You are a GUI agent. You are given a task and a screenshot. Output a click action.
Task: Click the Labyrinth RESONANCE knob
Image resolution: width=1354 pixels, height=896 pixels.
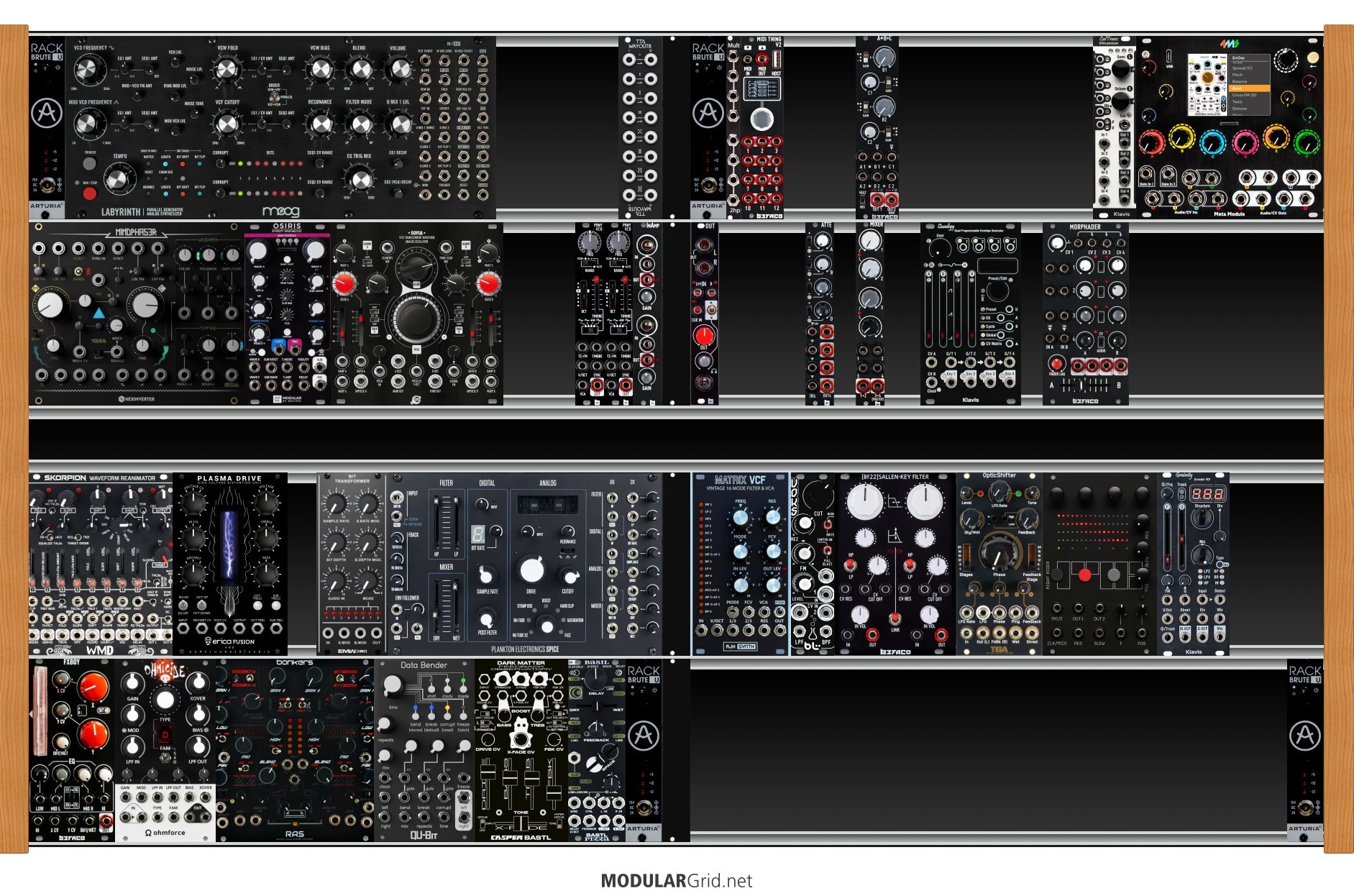coord(320,124)
